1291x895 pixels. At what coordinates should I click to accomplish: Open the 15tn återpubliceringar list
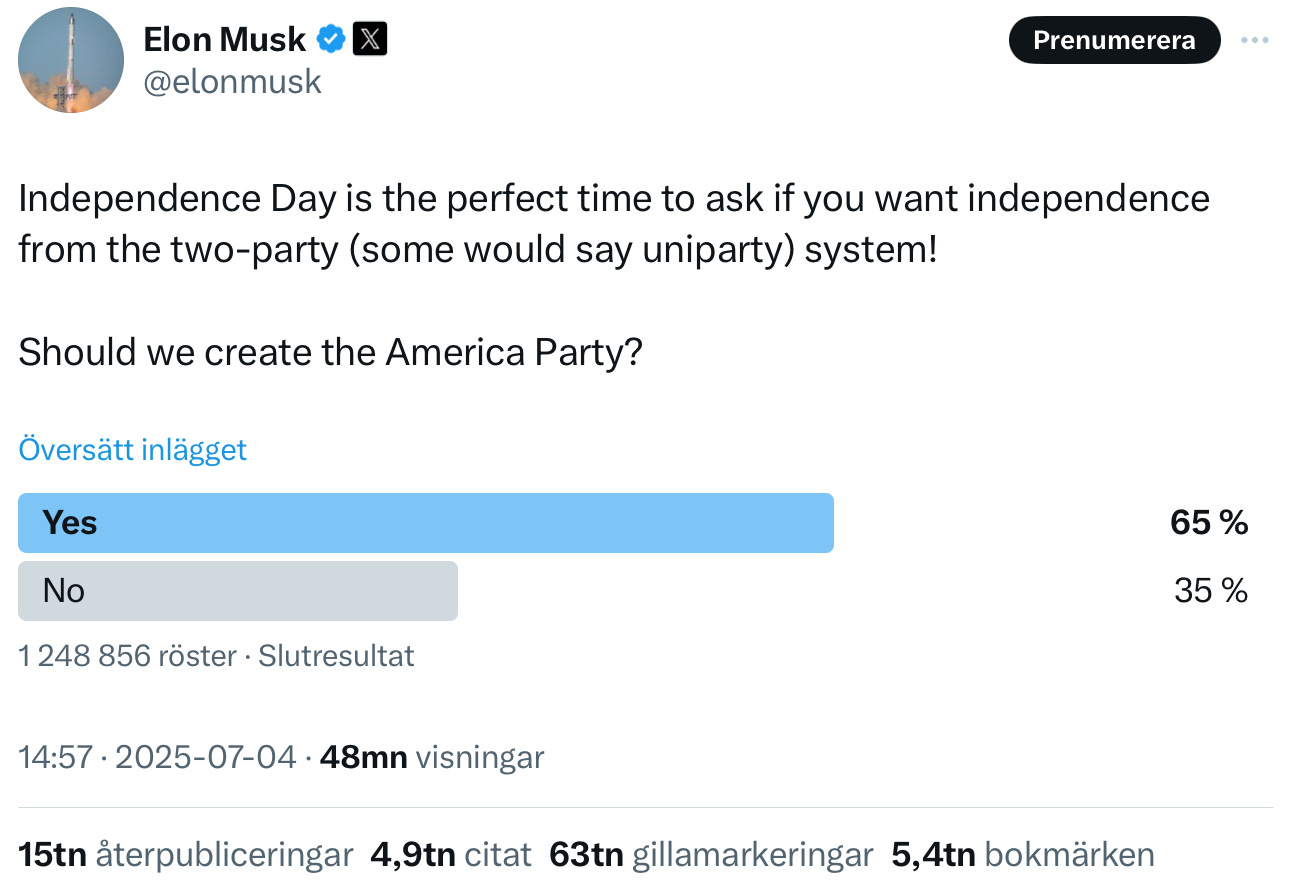(186, 855)
